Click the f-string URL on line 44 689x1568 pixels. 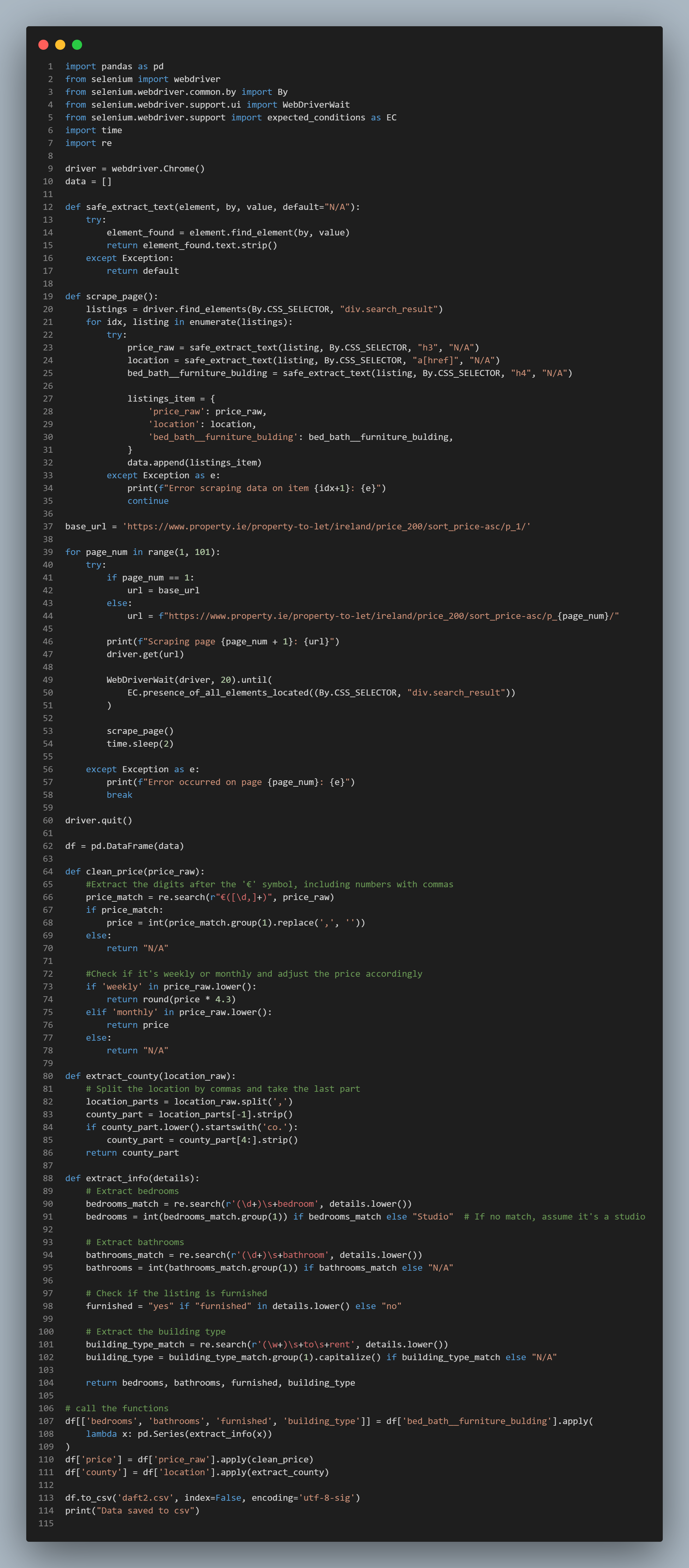(x=389, y=616)
